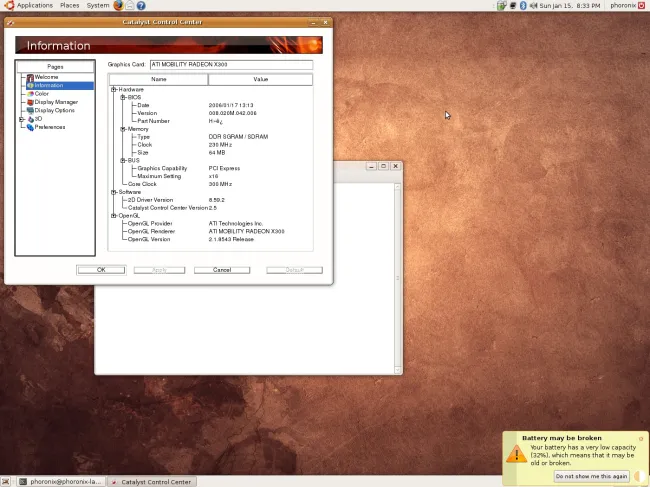Click the Cancel button
Viewport: 650px width, 487px height.
[222, 270]
